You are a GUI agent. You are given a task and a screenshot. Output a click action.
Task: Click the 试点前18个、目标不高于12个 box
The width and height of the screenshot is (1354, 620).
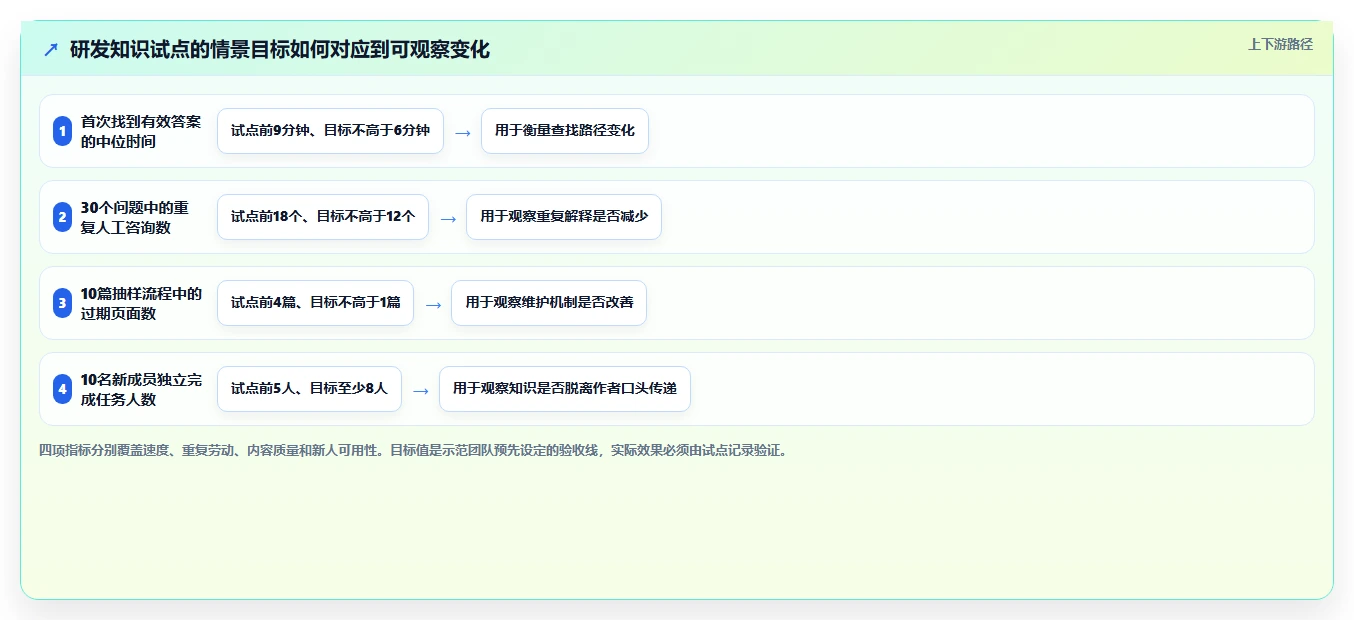323,217
